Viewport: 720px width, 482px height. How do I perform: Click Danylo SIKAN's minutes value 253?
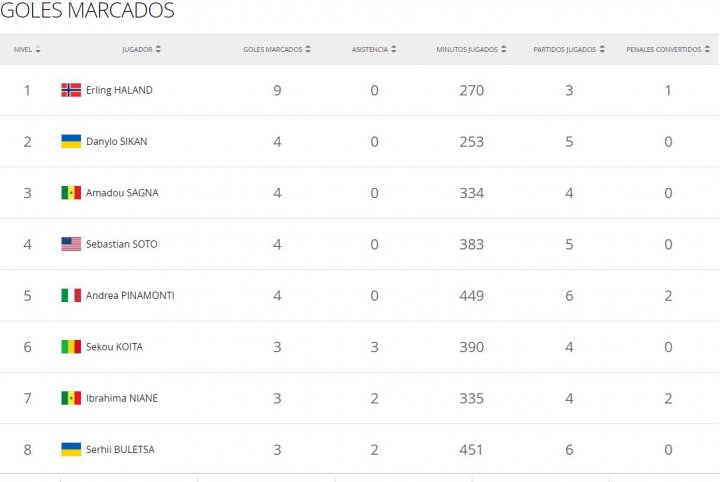pos(472,142)
